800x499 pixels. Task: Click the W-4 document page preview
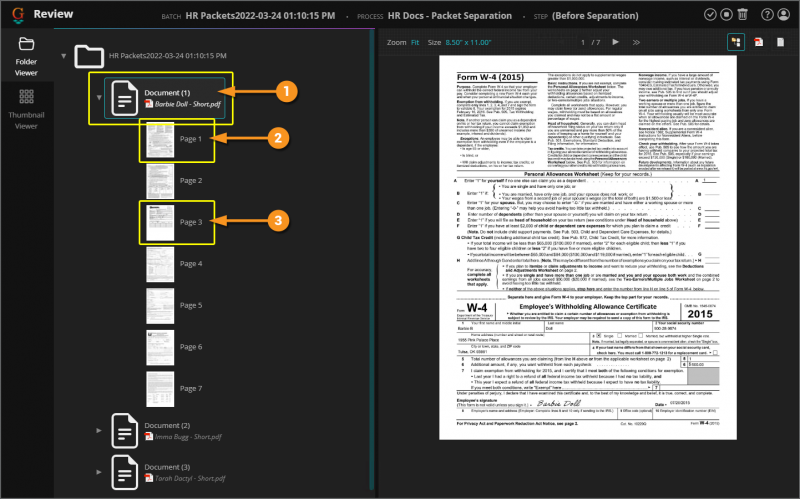click(588, 247)
